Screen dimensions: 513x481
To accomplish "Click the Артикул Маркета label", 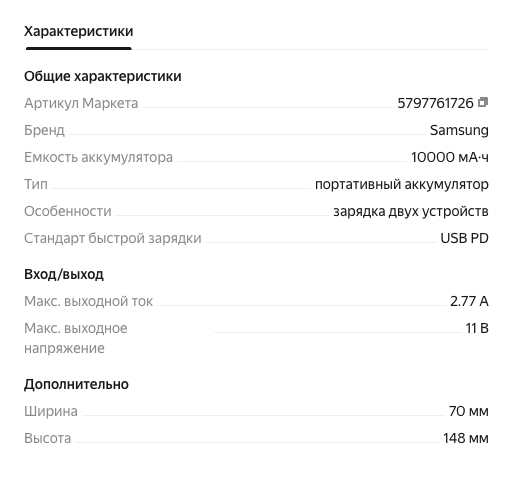I will 81,103.
